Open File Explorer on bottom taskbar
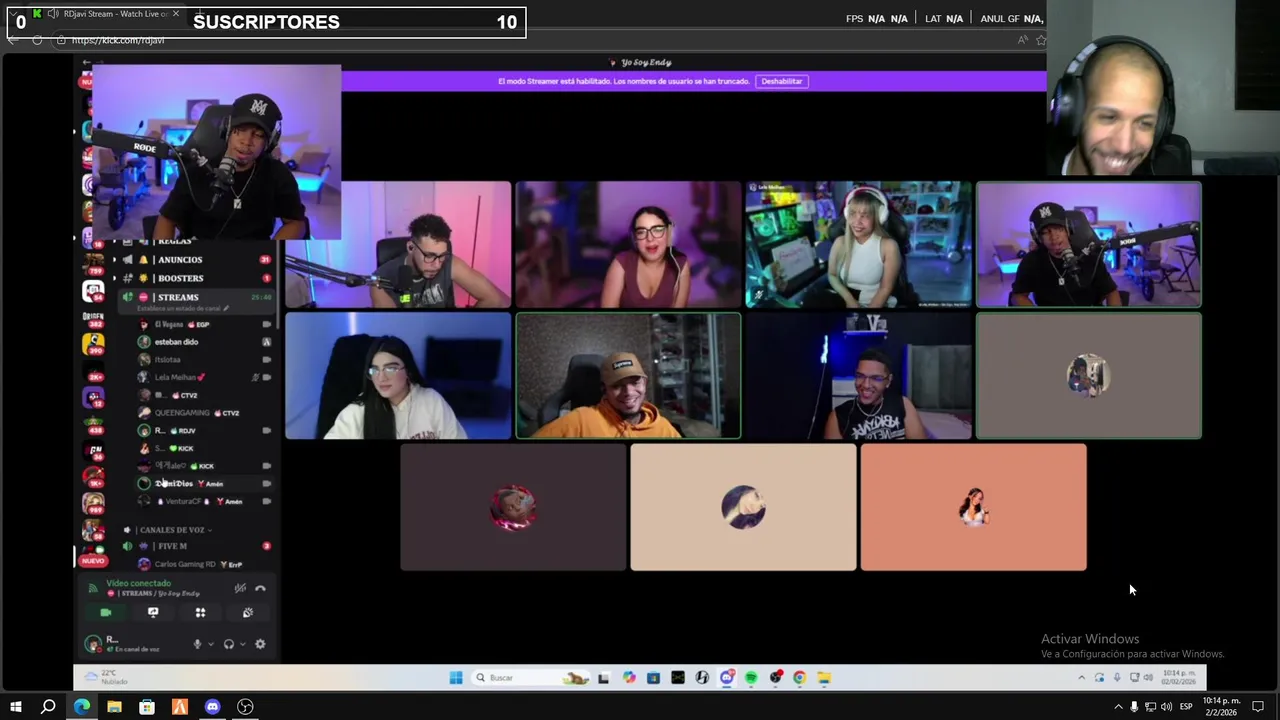The image size is (1280, 720). click(x=114, y=707)
